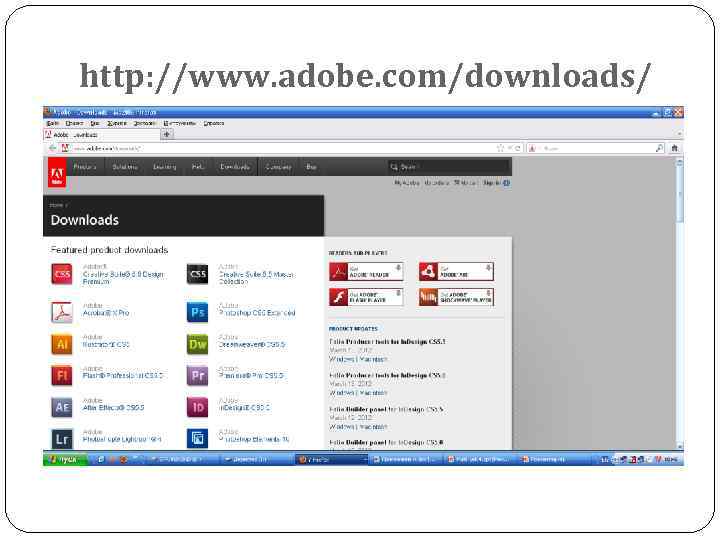Image resolution: width=720 pixels, height=540 pixels.
Task: Open the last browser menu (Справка)
Action: [214, 123]
